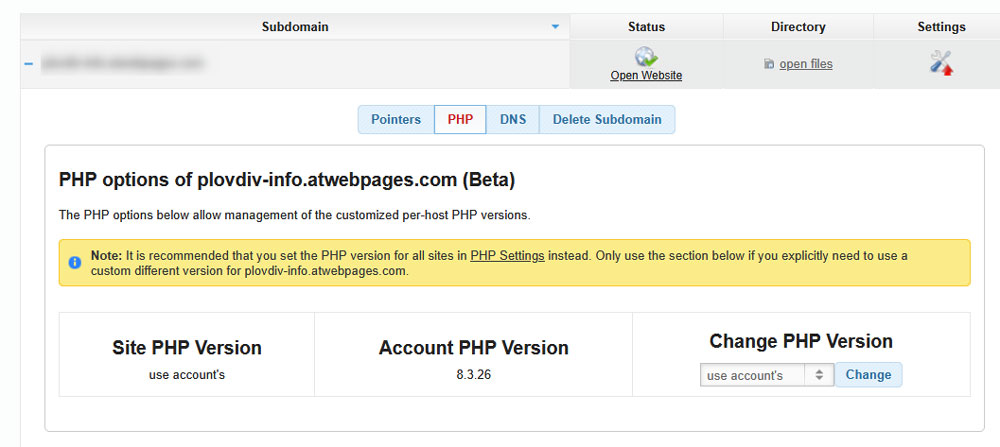Click the blurred subdomain name in the row

(123, 64)
